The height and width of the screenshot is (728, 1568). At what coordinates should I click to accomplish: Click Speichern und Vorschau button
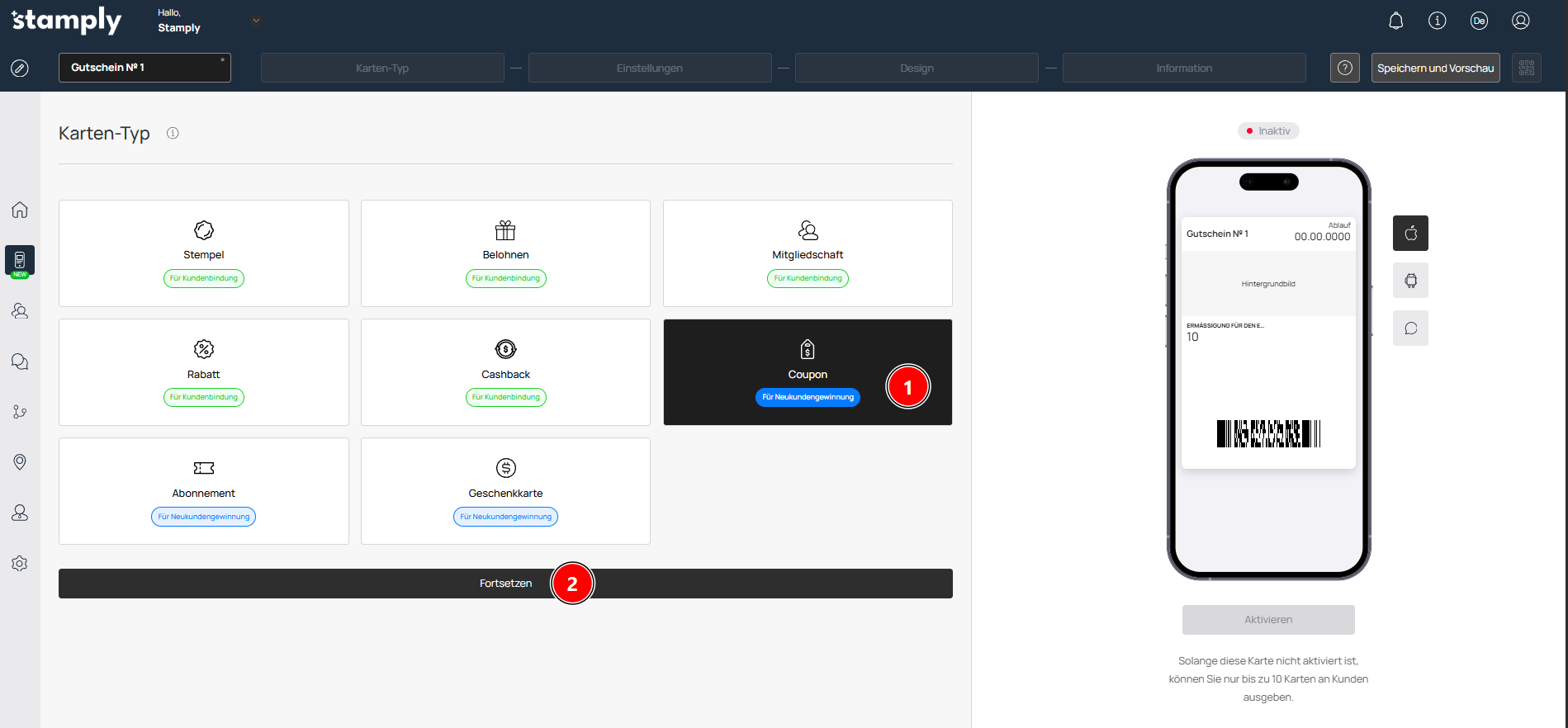coord(1435,68)
